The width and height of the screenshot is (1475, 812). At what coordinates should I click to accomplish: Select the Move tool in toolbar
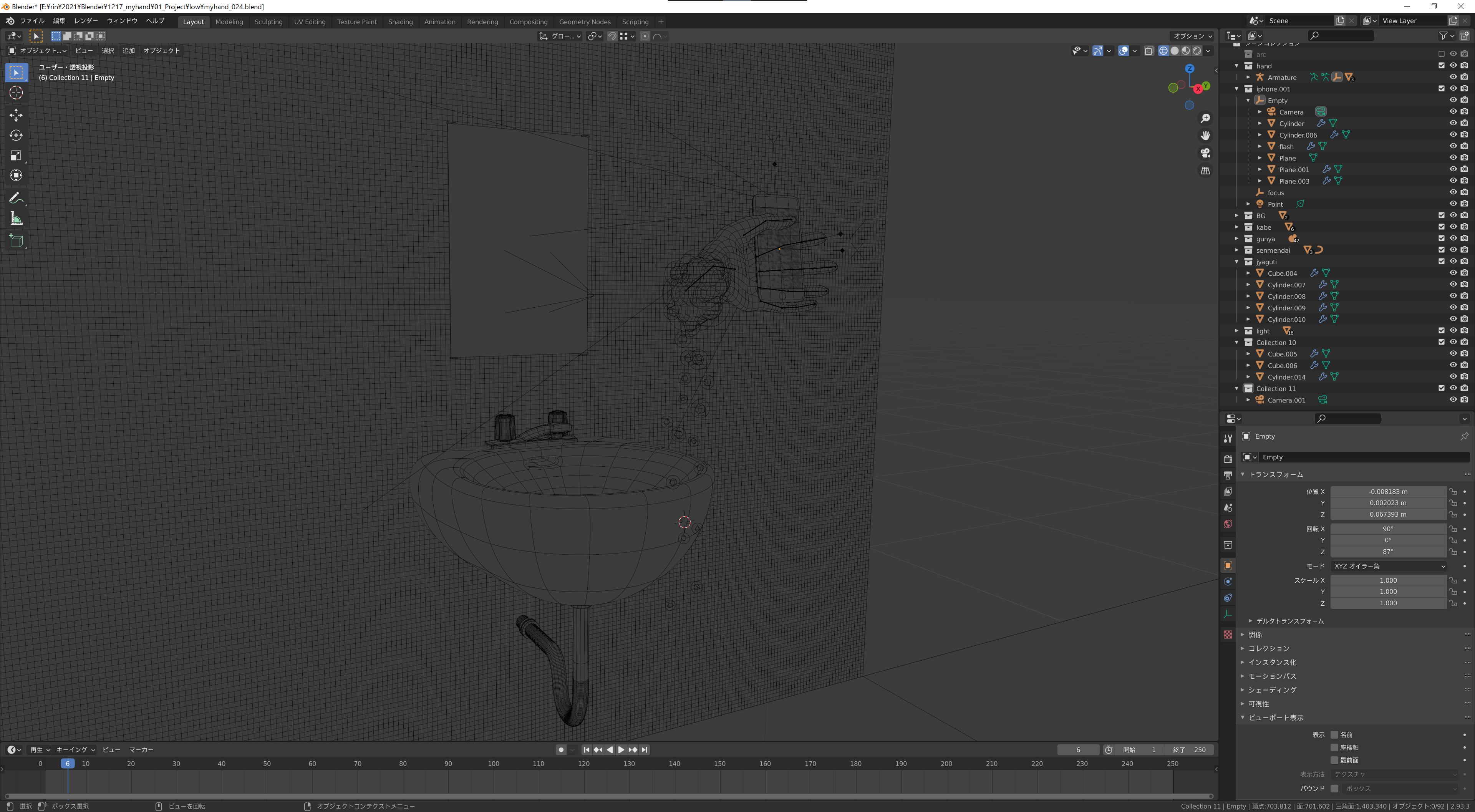16,115
